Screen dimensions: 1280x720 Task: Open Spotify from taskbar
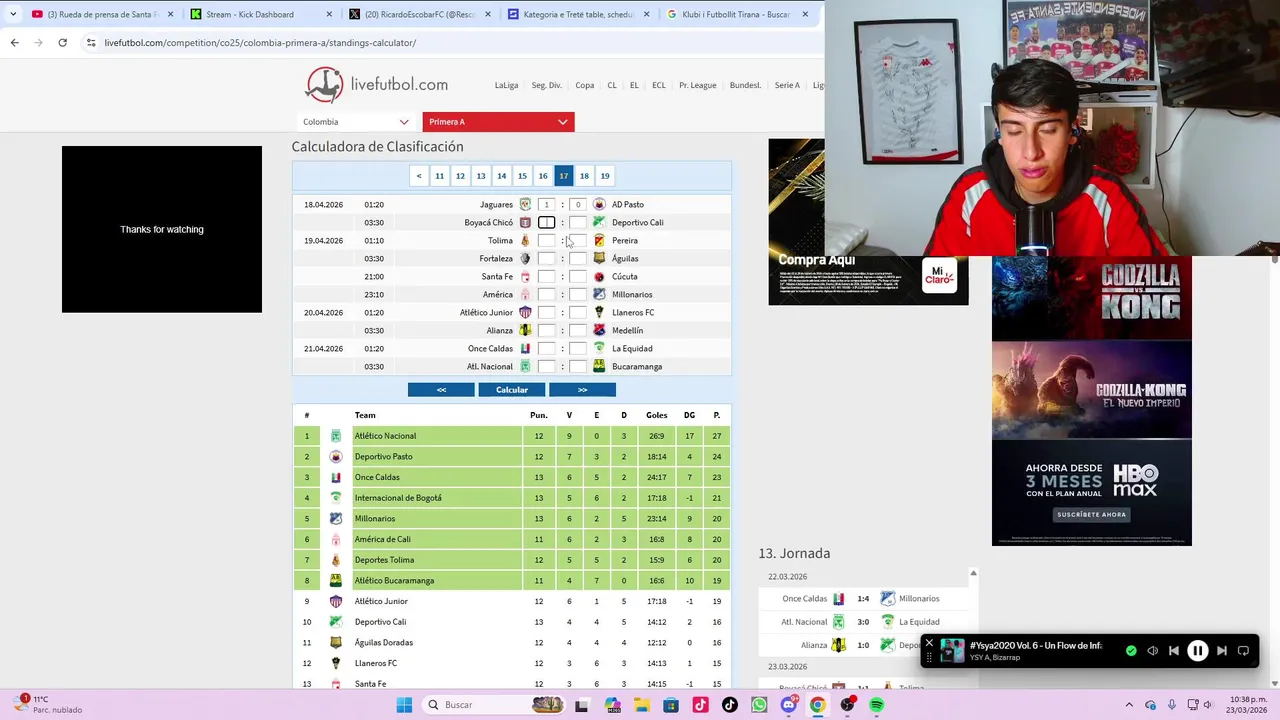pyautogui.click(x=876, y=705)
